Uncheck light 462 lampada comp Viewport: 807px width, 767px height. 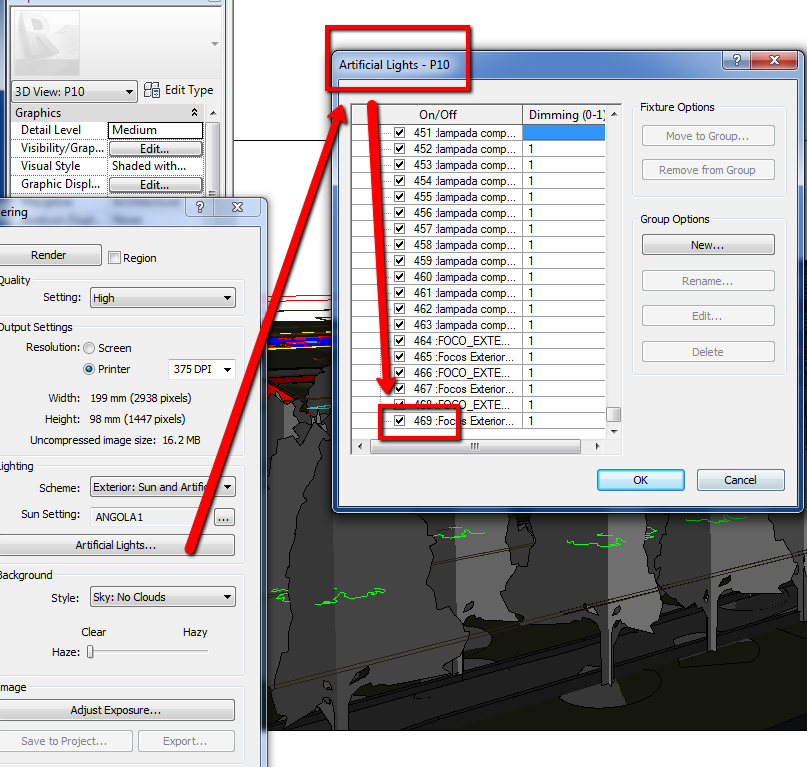(x=399, y=308)
